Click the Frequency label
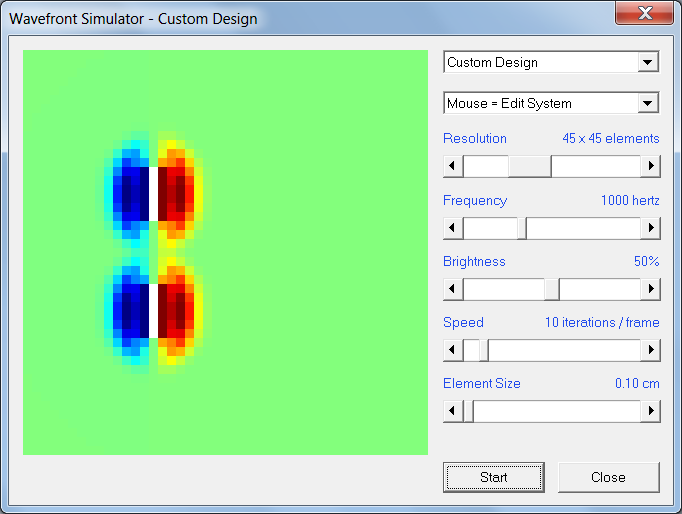Viewport: 682px width, 514px height. click(475, 200)
